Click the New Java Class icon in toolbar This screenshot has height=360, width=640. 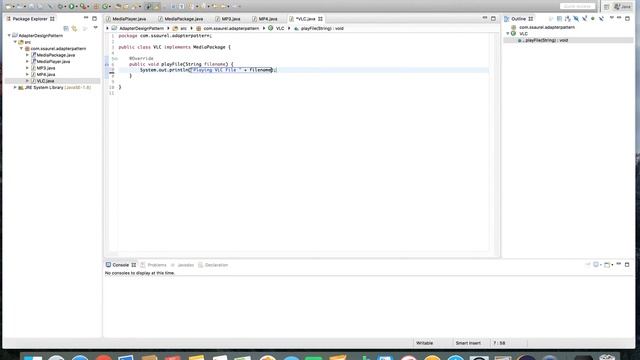pos(106,6)
